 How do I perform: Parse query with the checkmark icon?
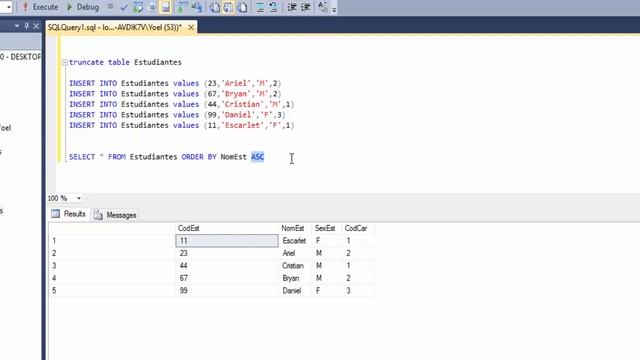click(x=124, y=7)
